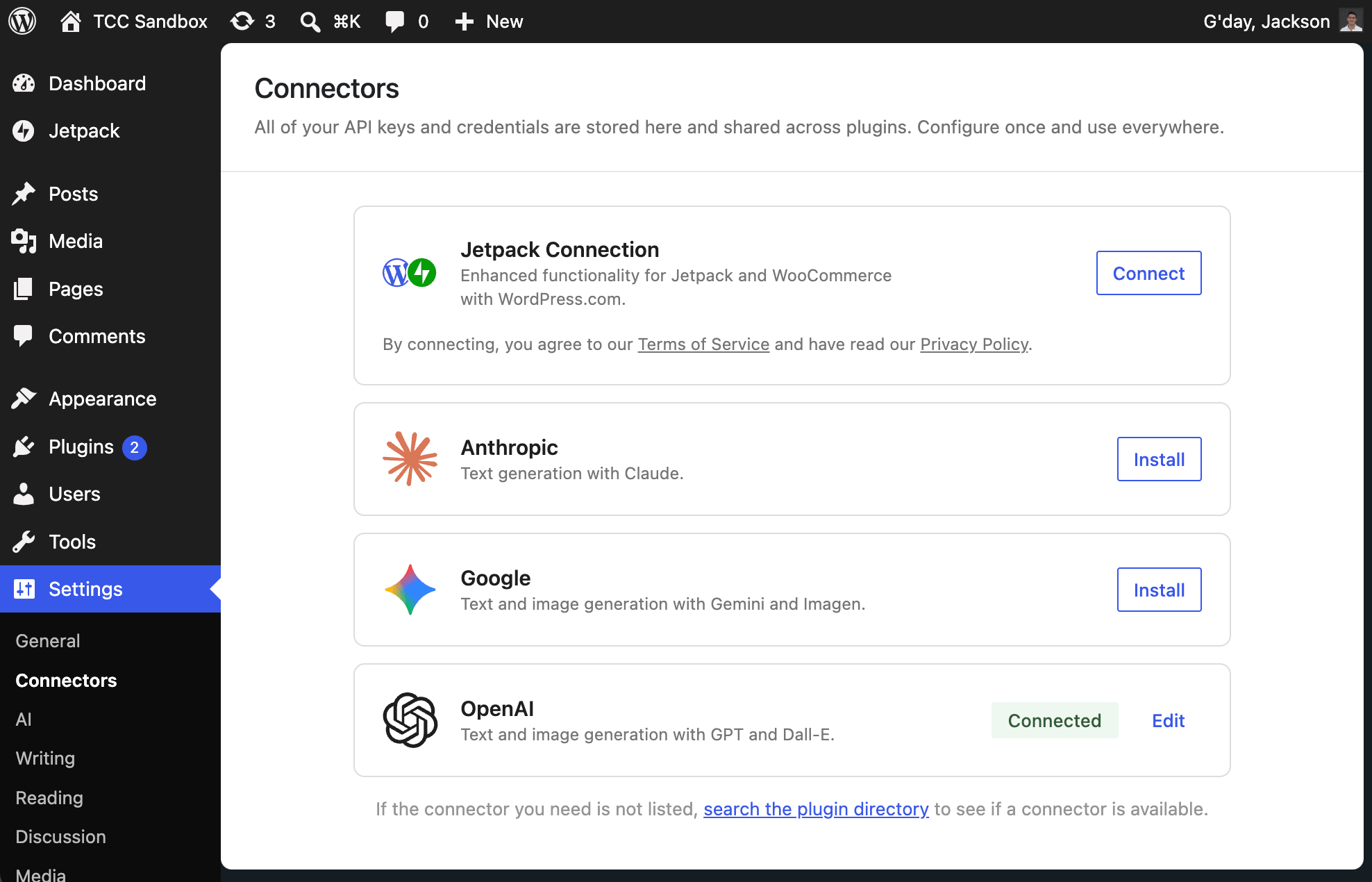The image size is (1372, 882).
Task: Click the Settings sliders icon
Action: (24, 589)
